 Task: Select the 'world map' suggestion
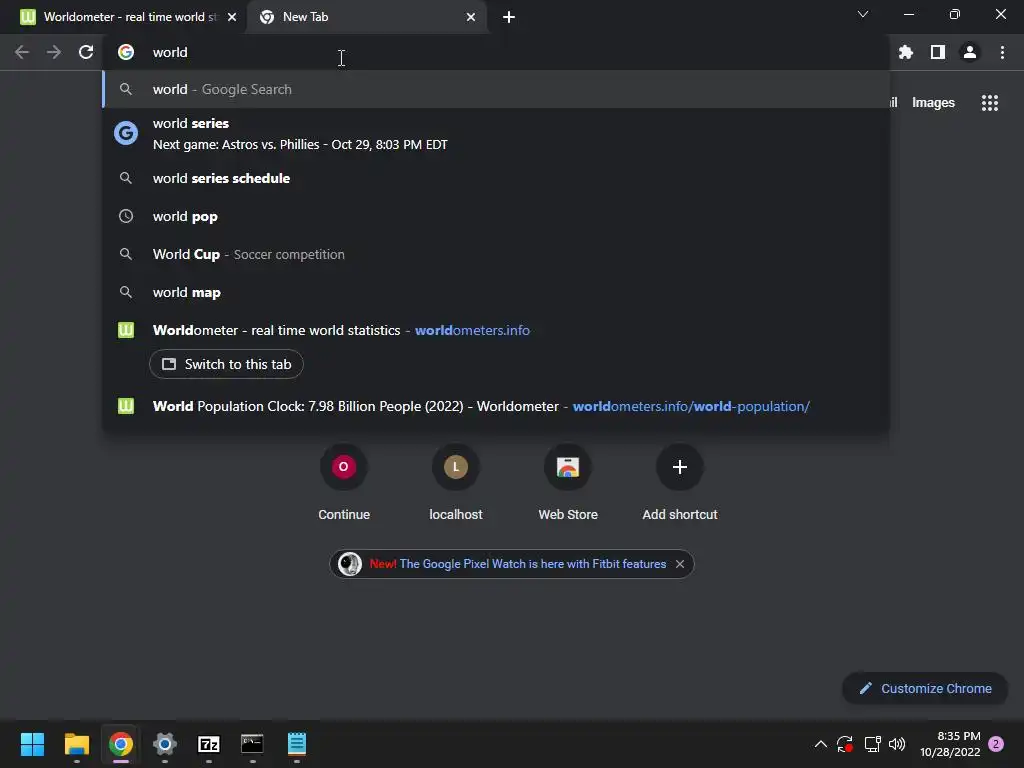click(x=496, y=292)
